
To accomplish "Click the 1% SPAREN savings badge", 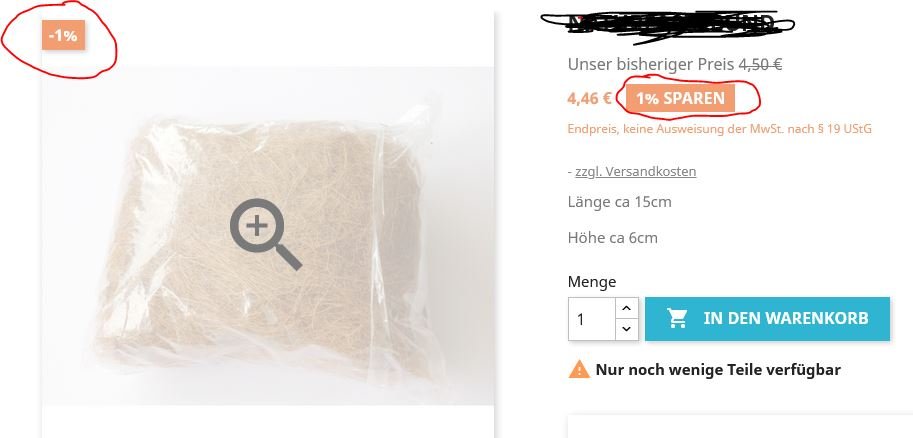I will pos(680,98).
